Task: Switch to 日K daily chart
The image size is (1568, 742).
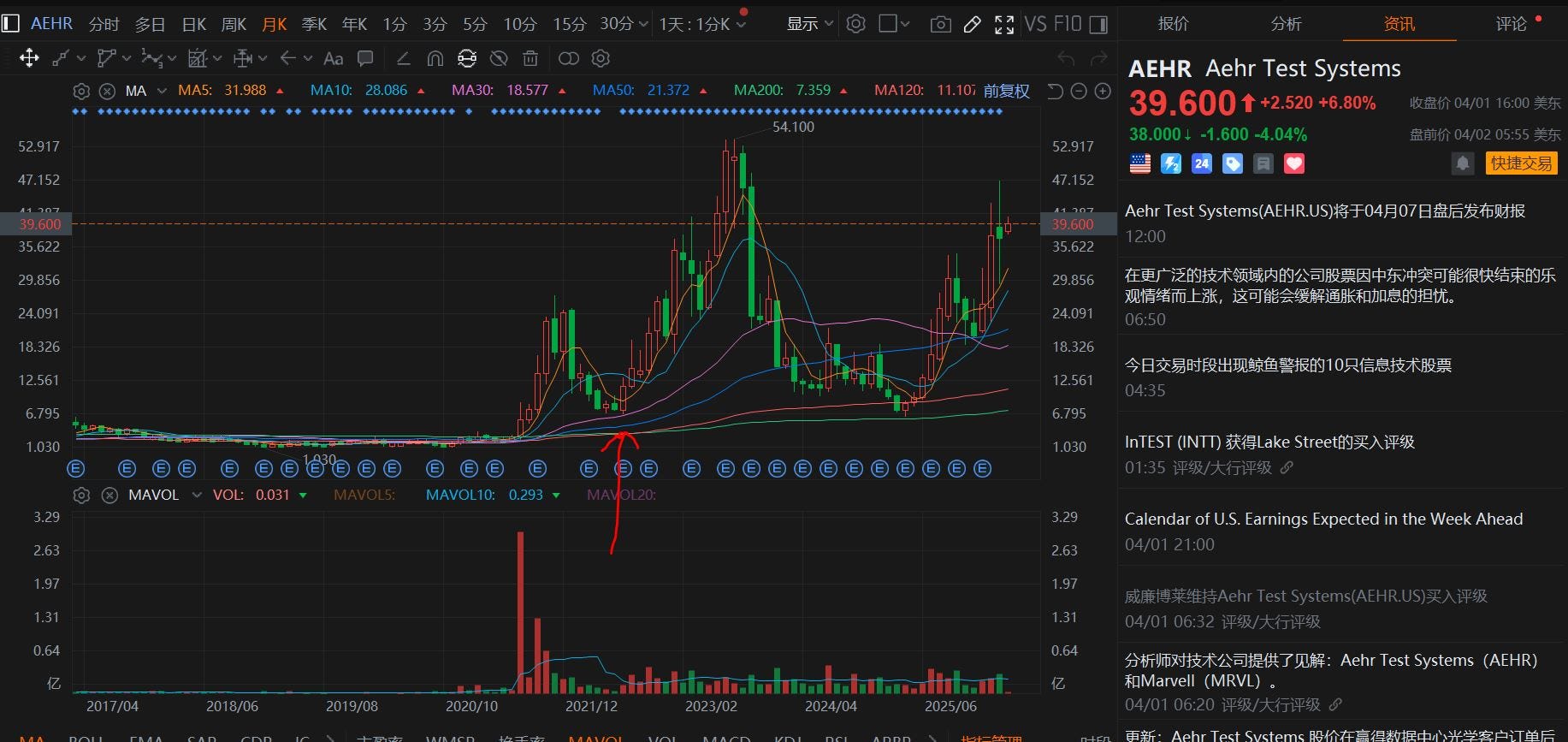Action: (x=194, y=24)
